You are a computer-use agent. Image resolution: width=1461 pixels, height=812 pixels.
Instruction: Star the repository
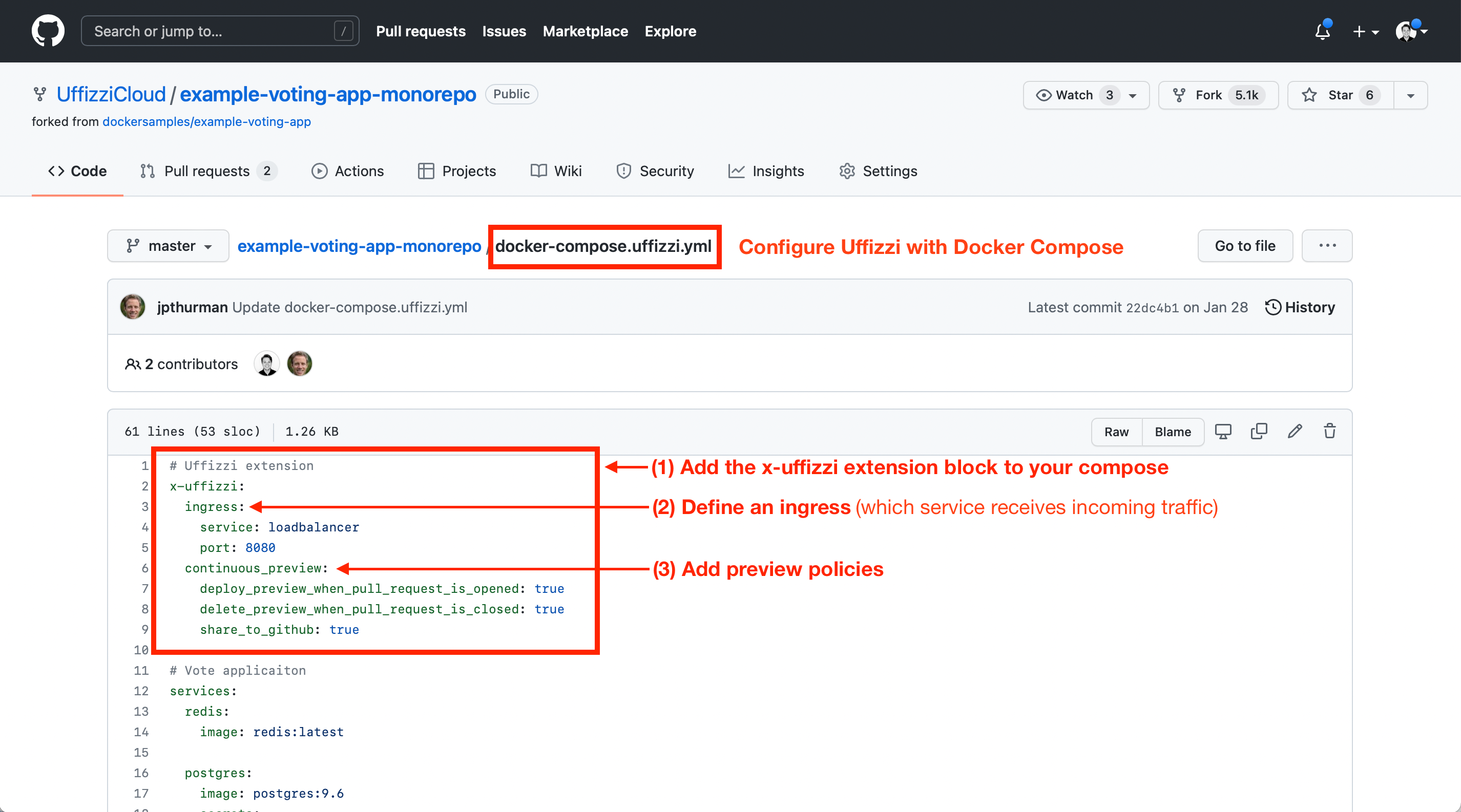tap(1340, 95)
